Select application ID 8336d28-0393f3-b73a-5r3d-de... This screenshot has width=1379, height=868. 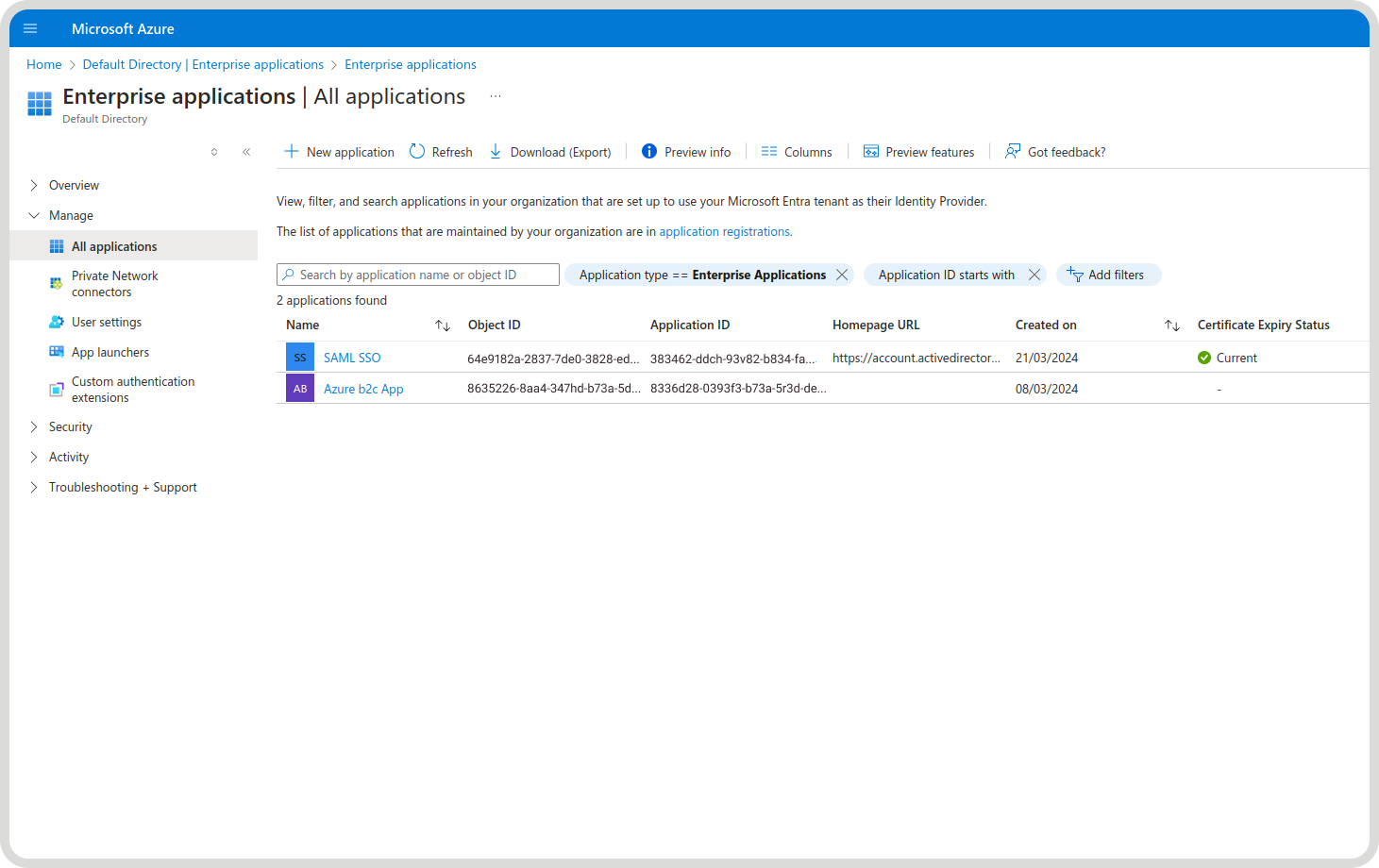click(738, 389)
